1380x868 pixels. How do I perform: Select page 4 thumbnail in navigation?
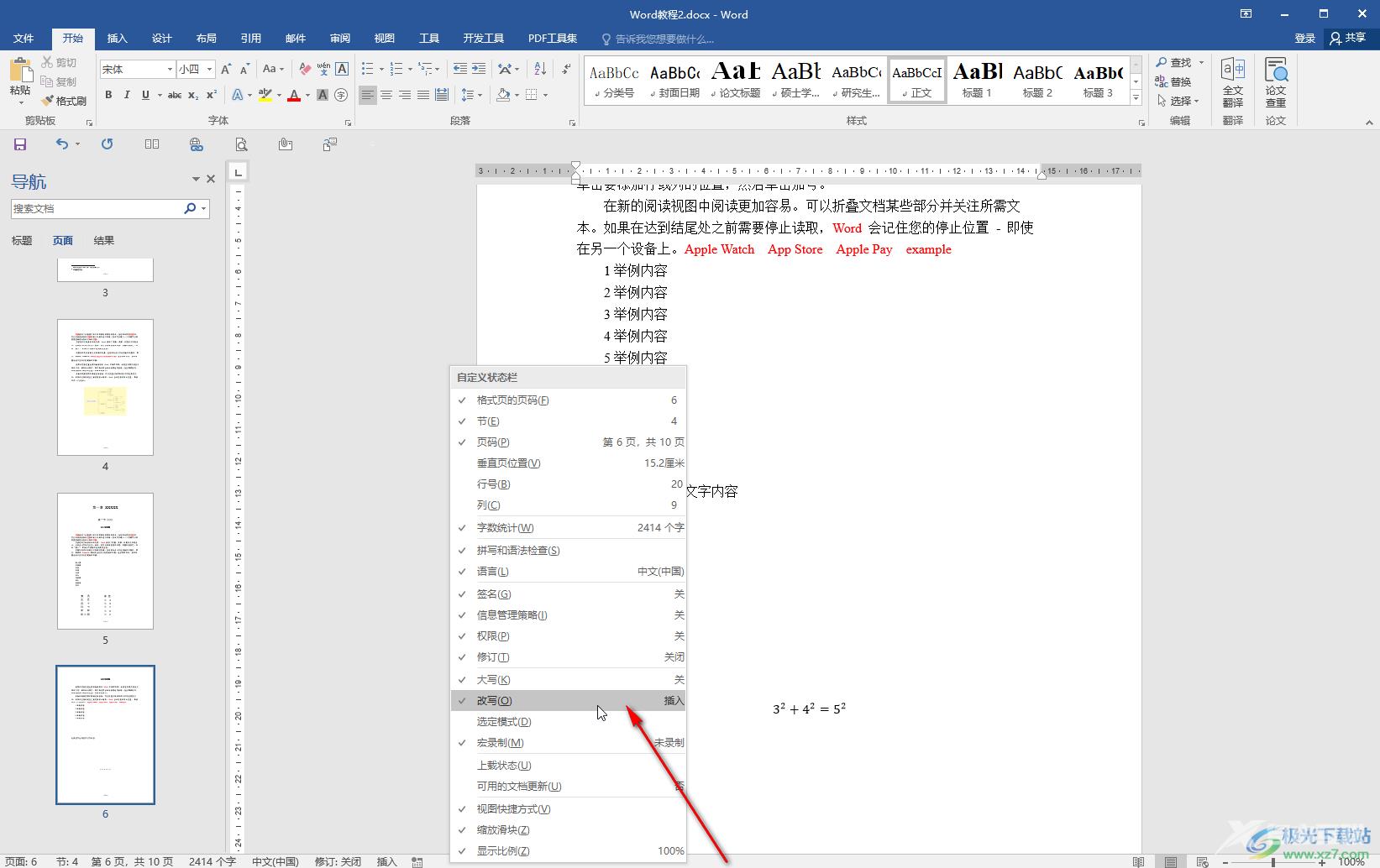point(105,387)
